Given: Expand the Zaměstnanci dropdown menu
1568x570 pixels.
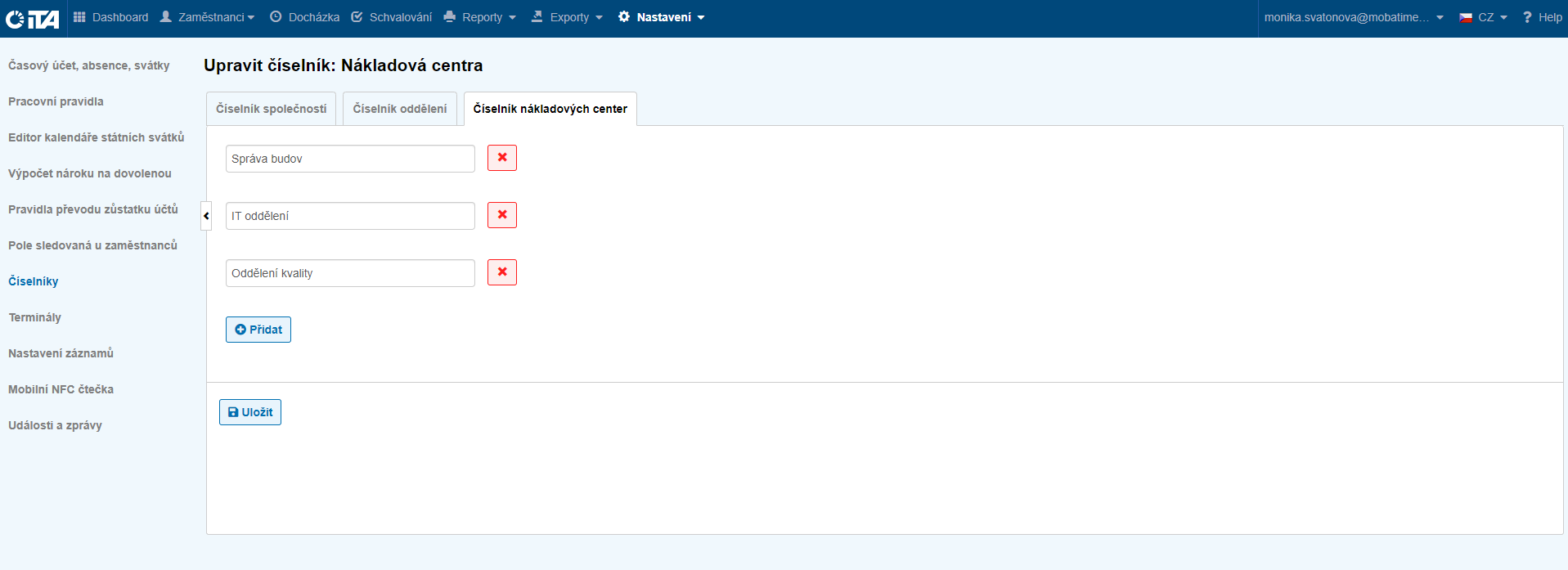Looking at the screenshot, I should 208,17.
